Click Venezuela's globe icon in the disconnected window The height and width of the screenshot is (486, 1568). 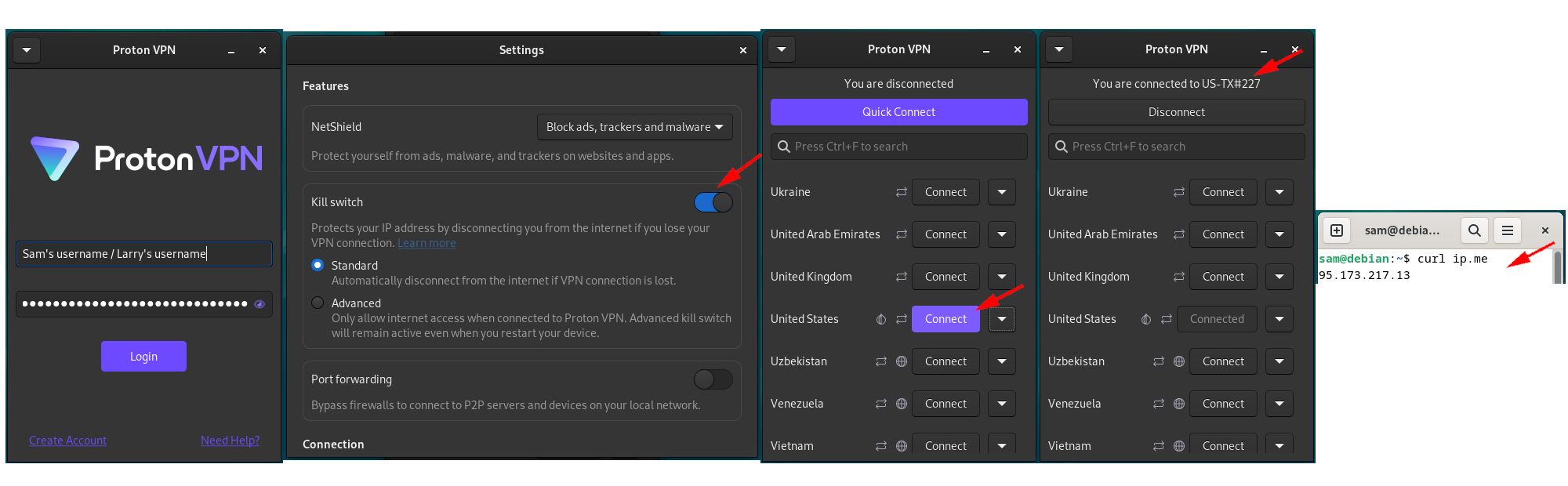(x=902, y=404)
